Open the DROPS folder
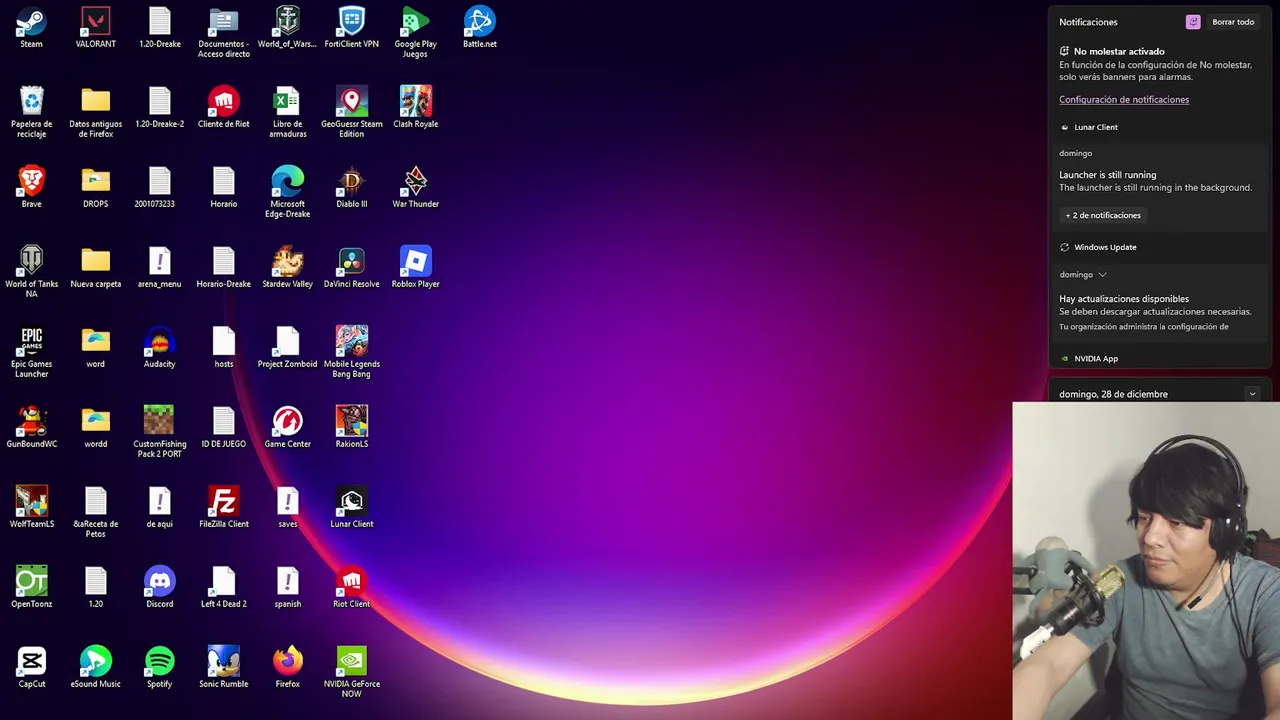Screen dimensions: 1280x720 tap(95, 188)
